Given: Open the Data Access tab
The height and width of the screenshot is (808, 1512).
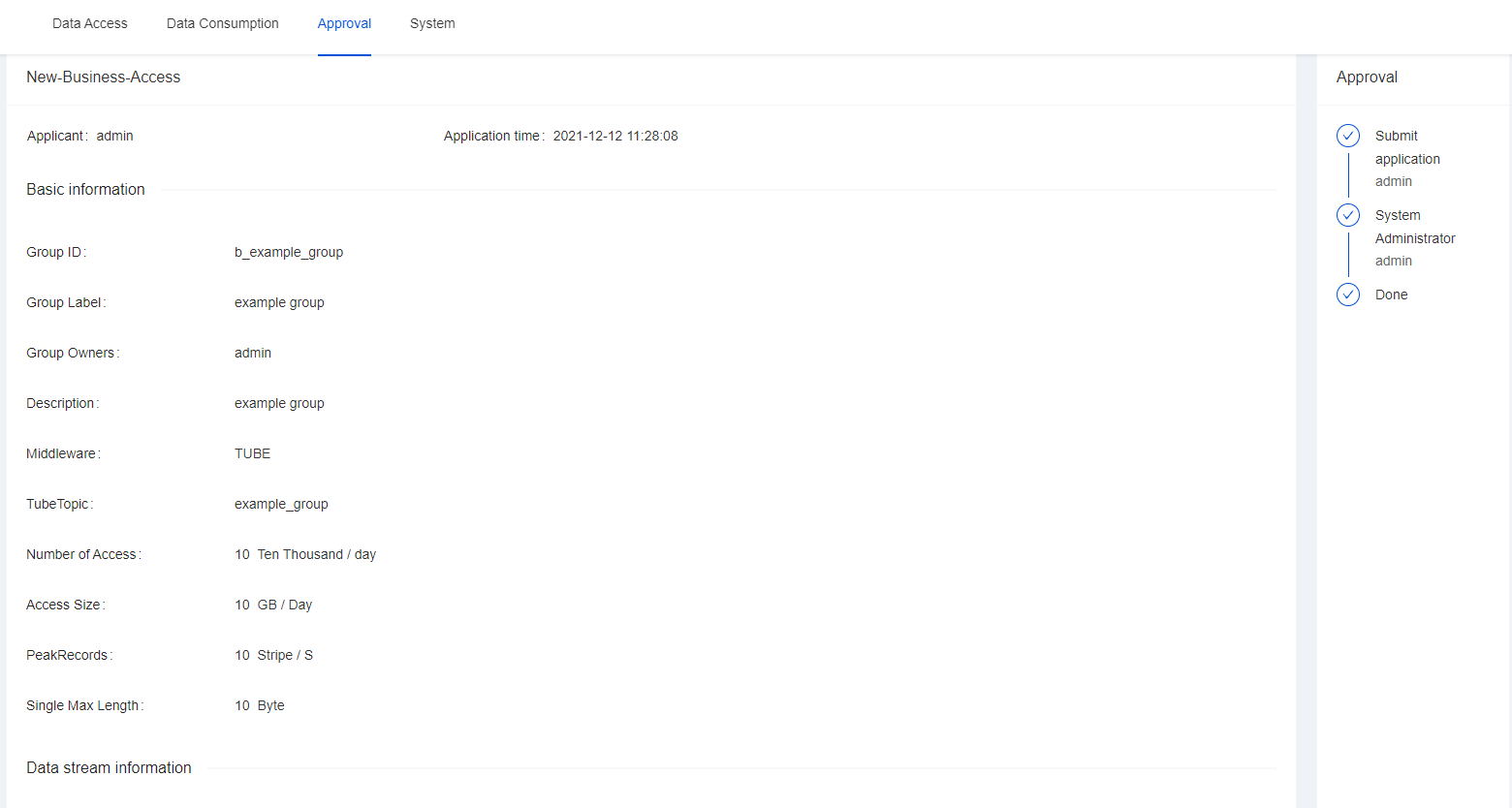Looking at the screenshot, I should 89,23.
